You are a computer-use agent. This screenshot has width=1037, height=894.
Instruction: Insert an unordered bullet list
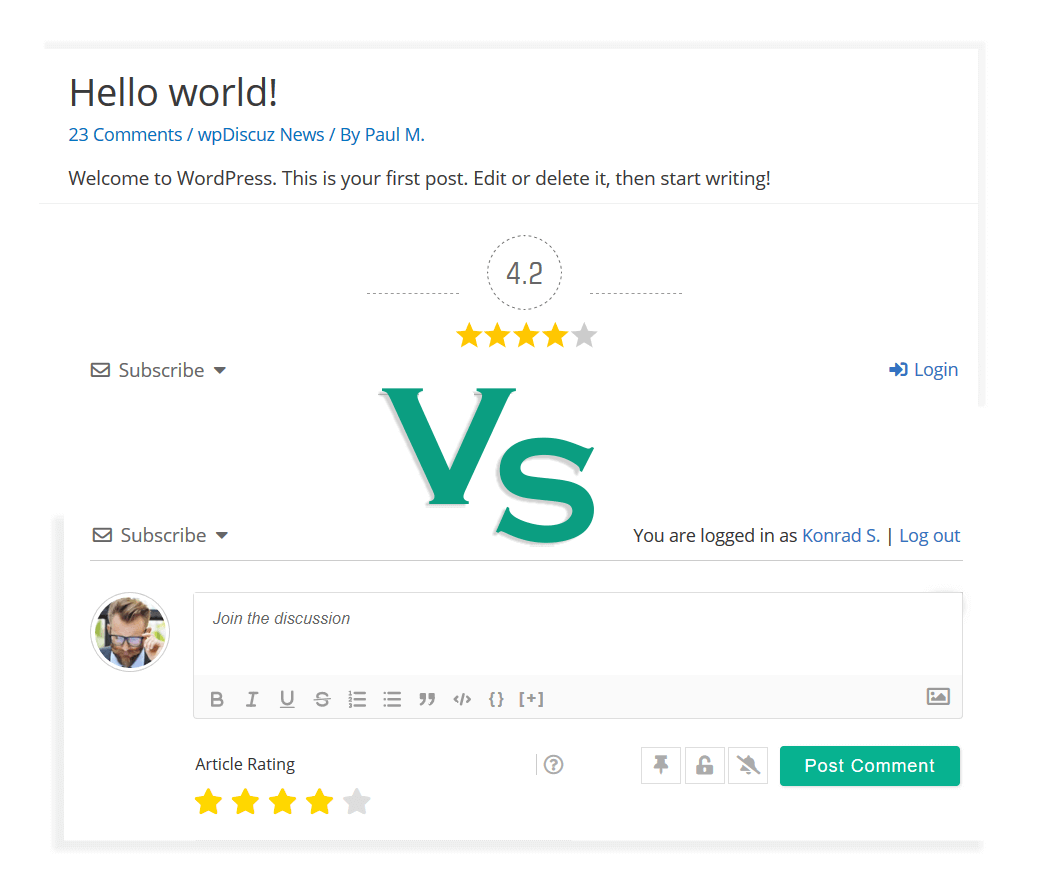pyautogui.click(x=392, y=699)
